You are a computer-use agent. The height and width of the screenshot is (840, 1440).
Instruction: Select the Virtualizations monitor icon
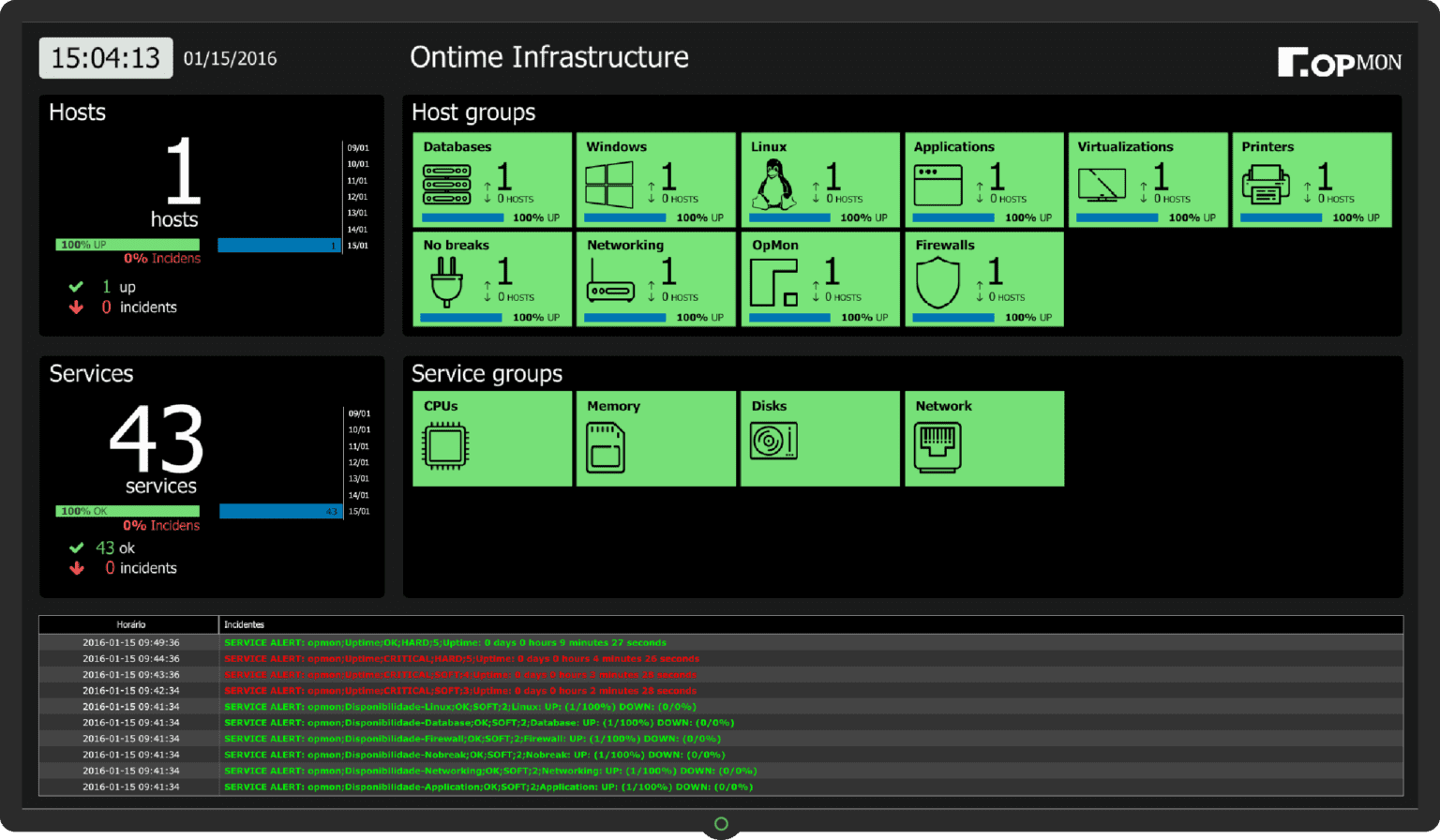click(1102, 185)
